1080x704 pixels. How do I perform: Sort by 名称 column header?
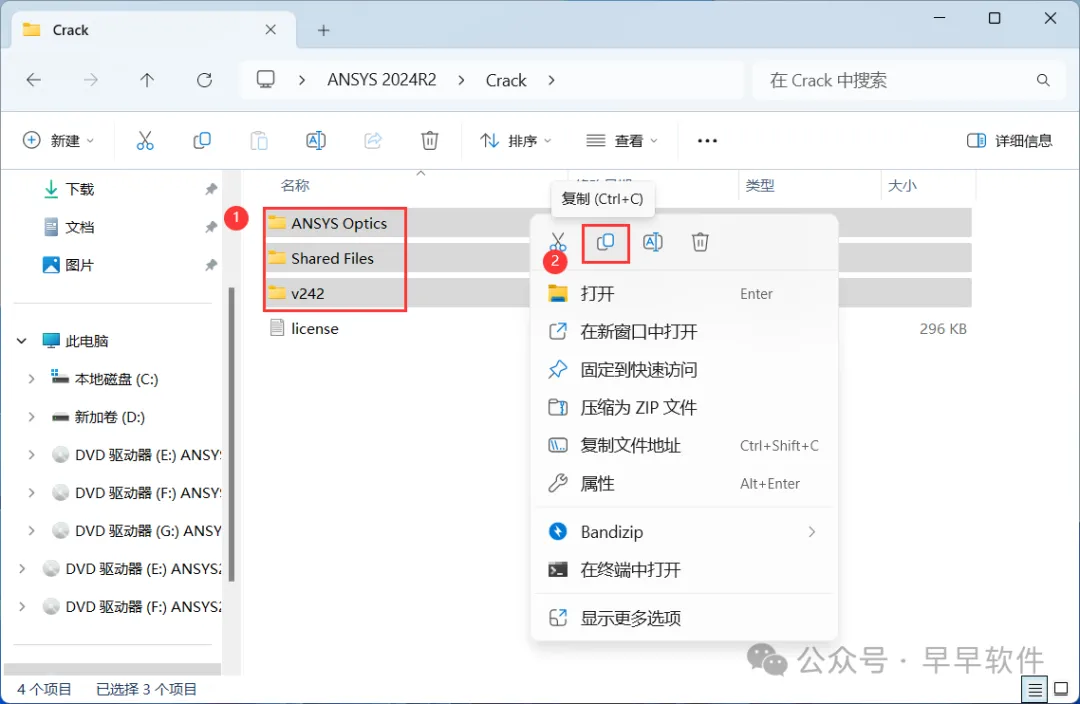click(295, 185)
